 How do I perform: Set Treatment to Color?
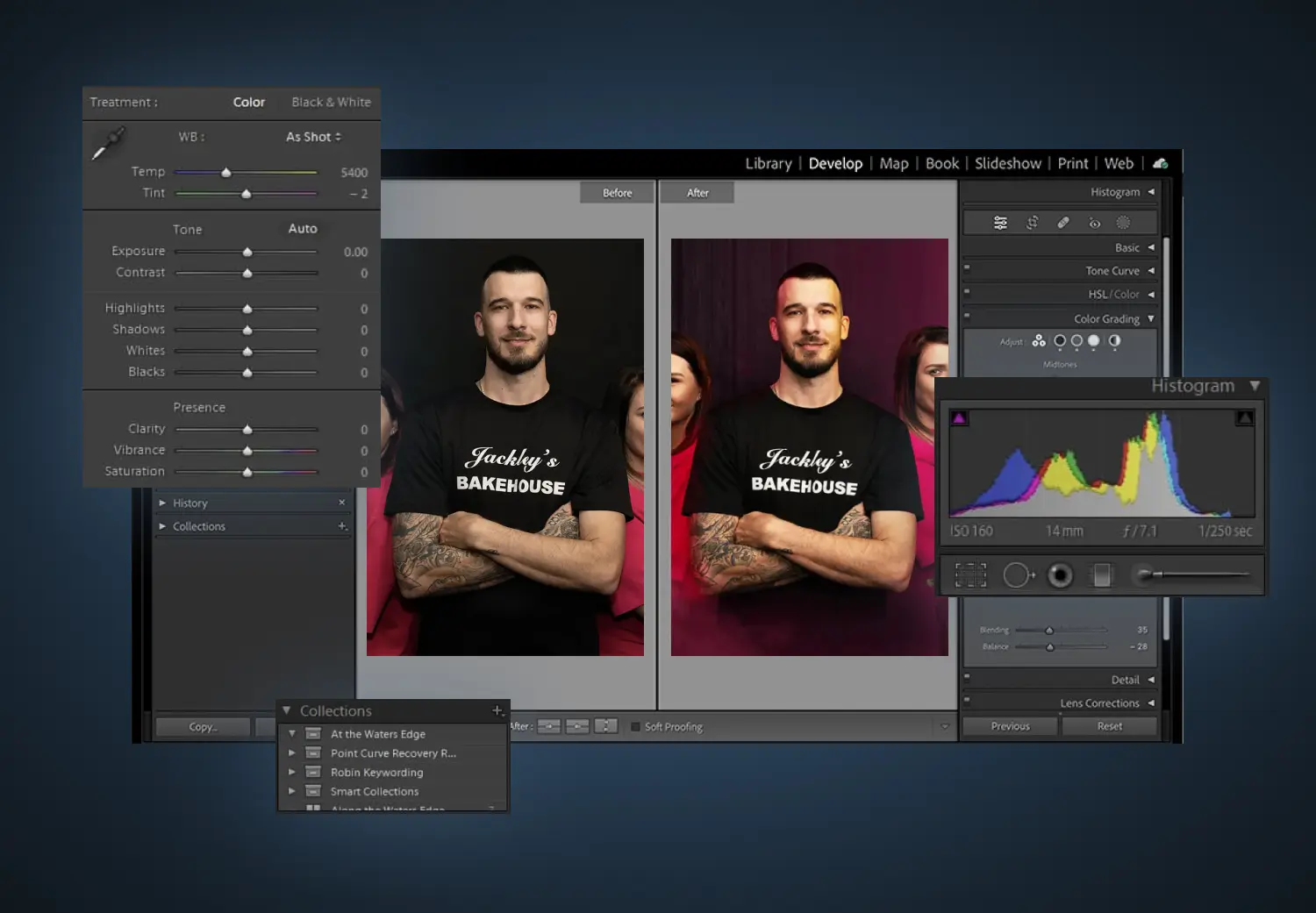(x=249, y=103)
